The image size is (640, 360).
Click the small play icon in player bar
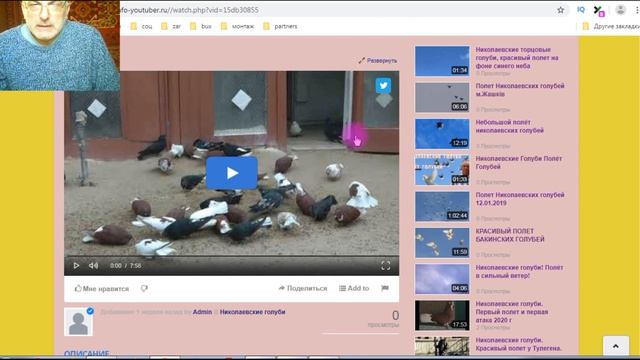tap(76, 266)
